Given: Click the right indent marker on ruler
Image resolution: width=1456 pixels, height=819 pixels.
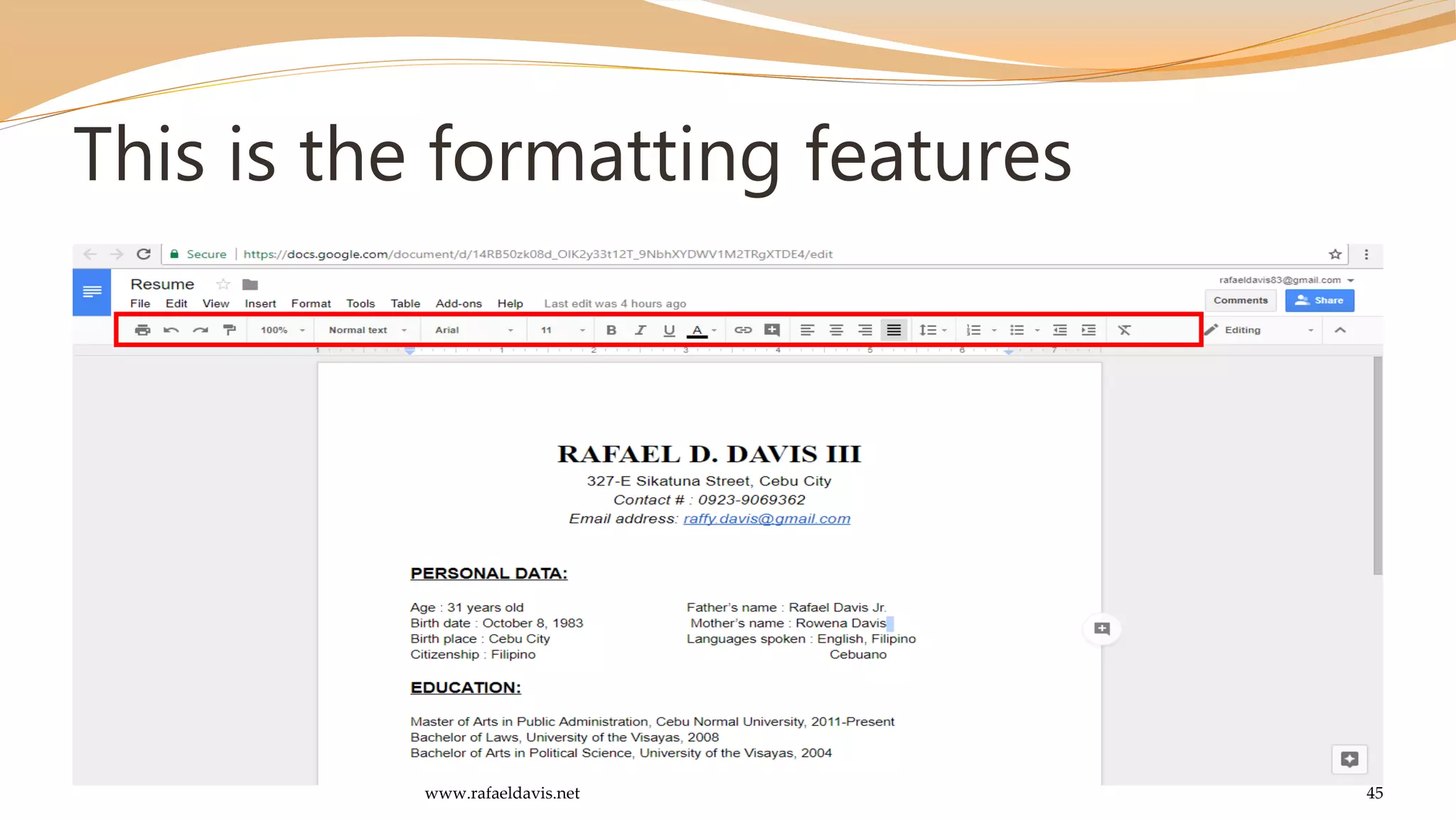Looking at the screenshot, I should pos(1009,350).
